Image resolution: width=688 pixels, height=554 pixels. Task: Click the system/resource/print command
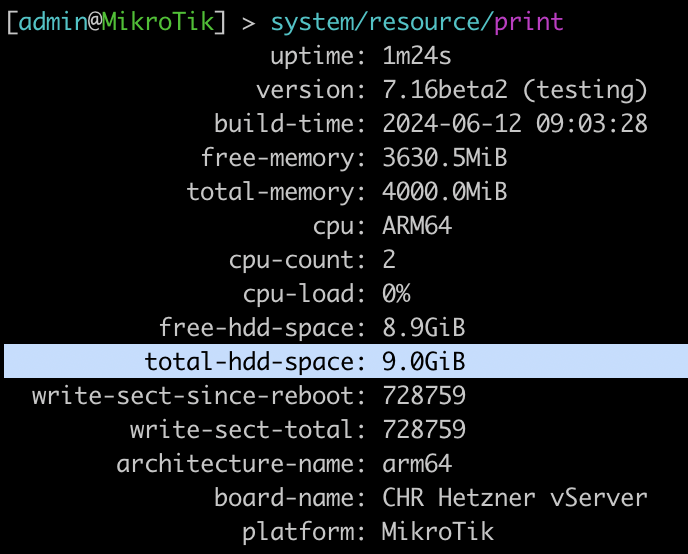(x=417, y=23)
